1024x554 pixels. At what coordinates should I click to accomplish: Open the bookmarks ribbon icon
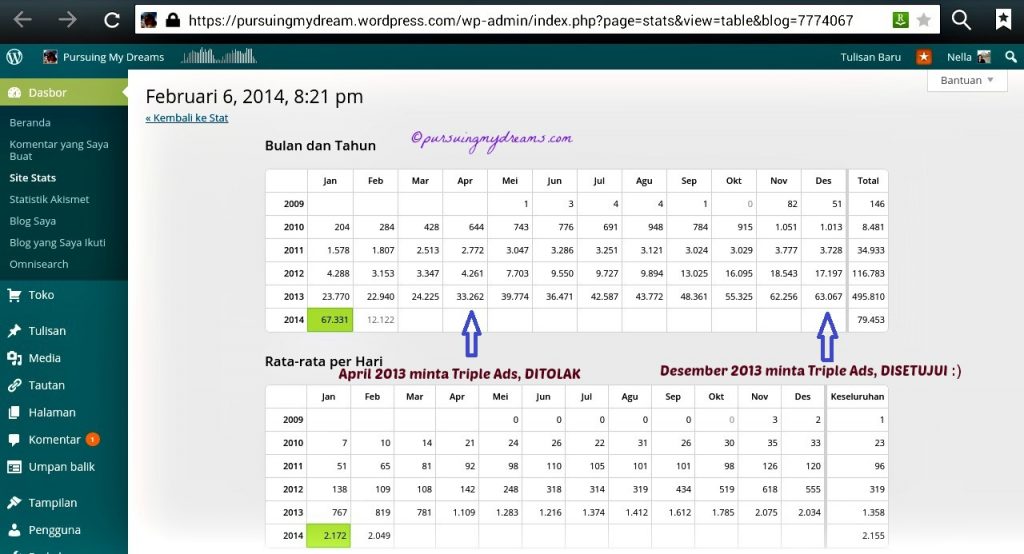1003,20
